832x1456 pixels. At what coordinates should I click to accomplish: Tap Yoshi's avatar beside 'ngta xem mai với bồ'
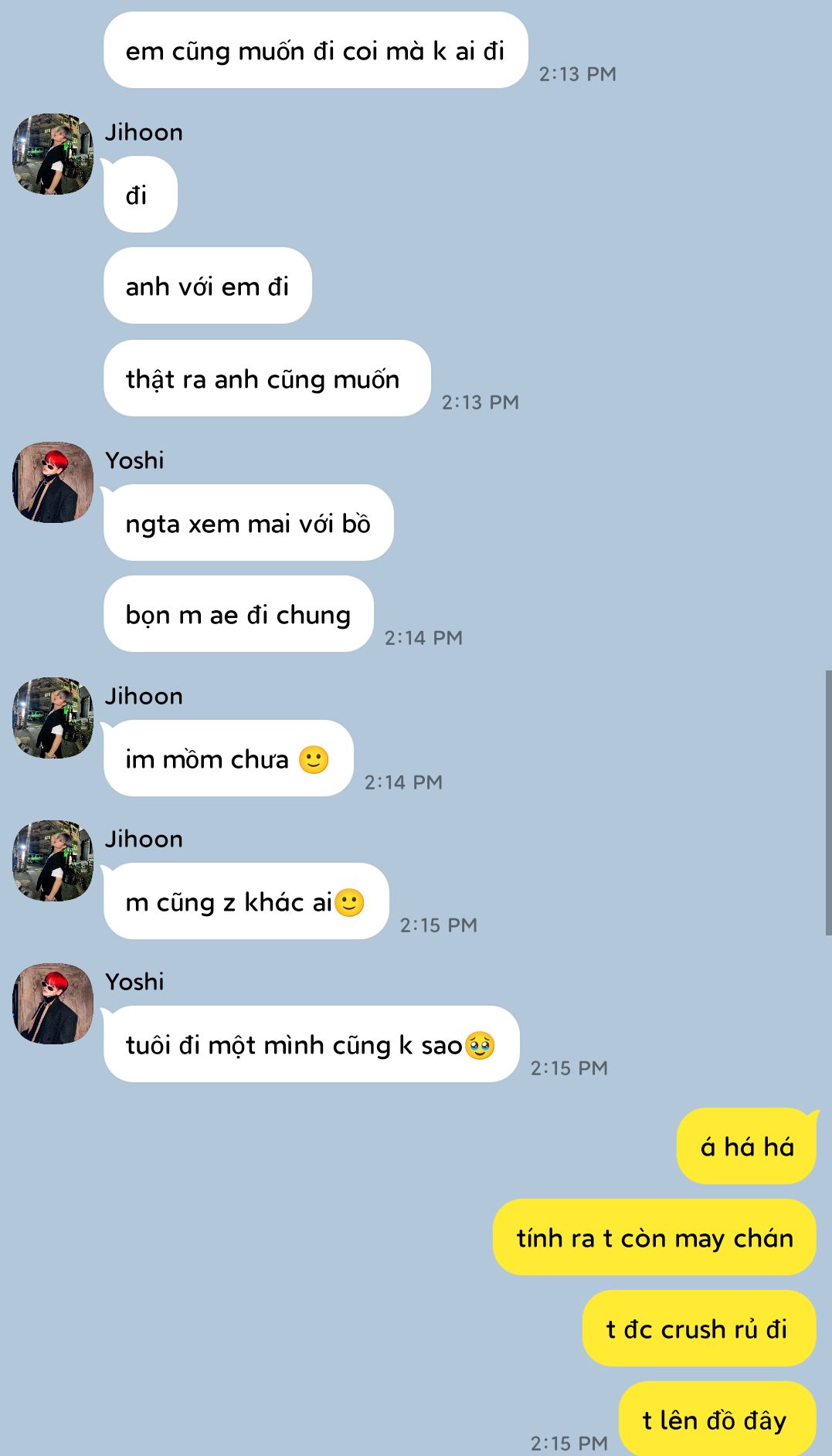click(x=53, y=482)
